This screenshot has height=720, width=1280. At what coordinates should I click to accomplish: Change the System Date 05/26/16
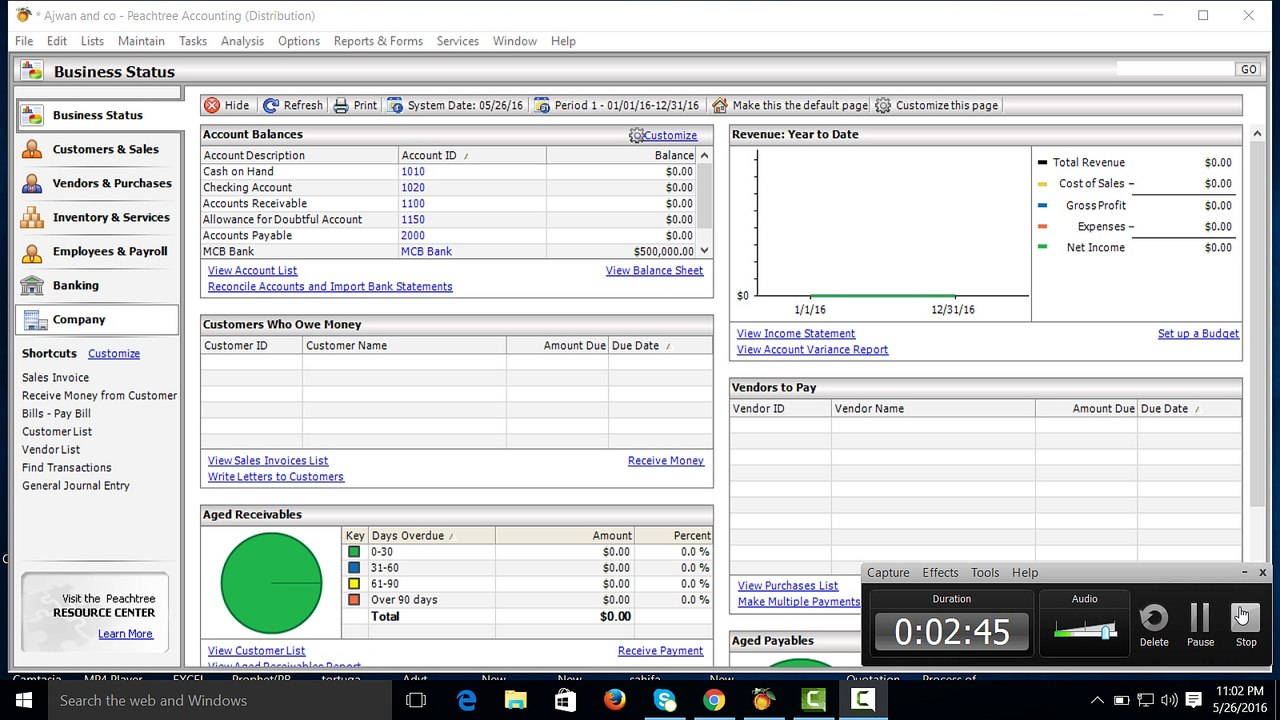pyautogui.click(x=456, y=105)
